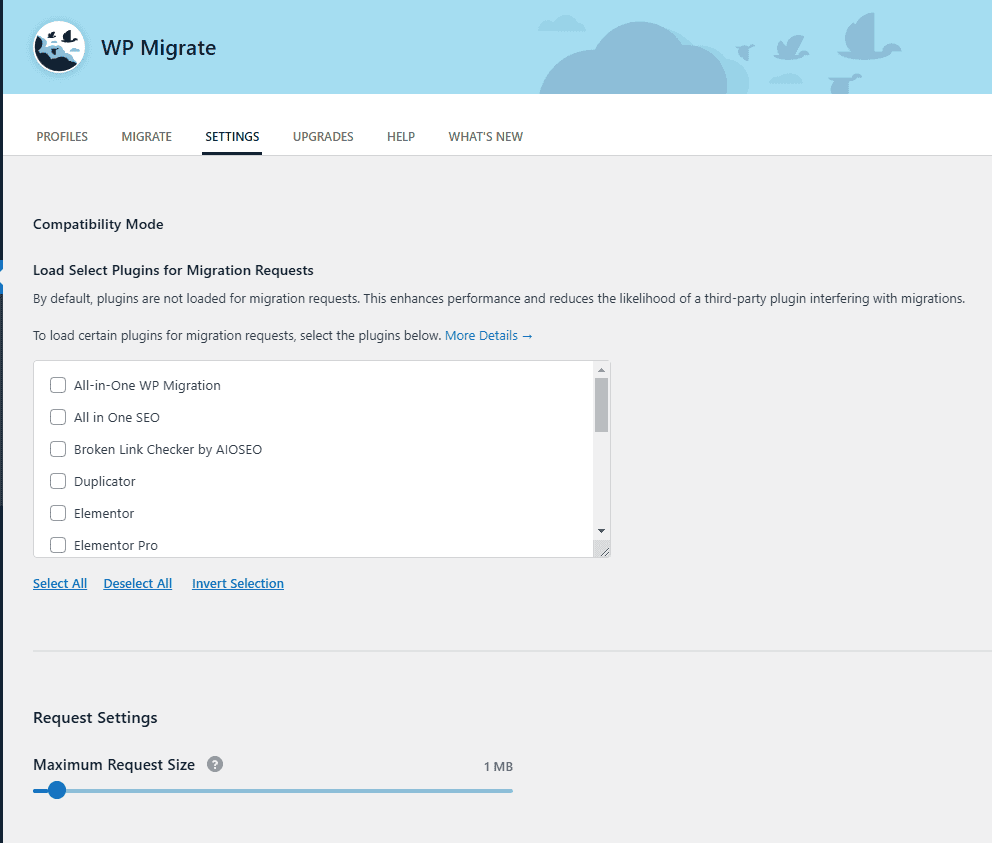Viewport: 992px width, 843px height.
Task: Click the Invert Selection link
Action: (238, 584)
